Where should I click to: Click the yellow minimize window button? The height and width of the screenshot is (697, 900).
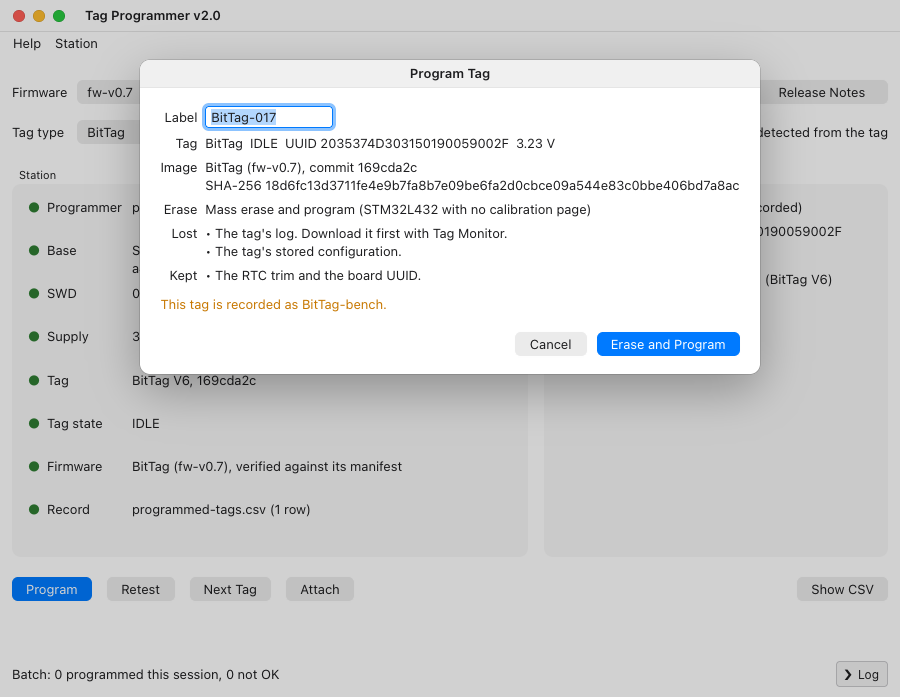[39, 16]
